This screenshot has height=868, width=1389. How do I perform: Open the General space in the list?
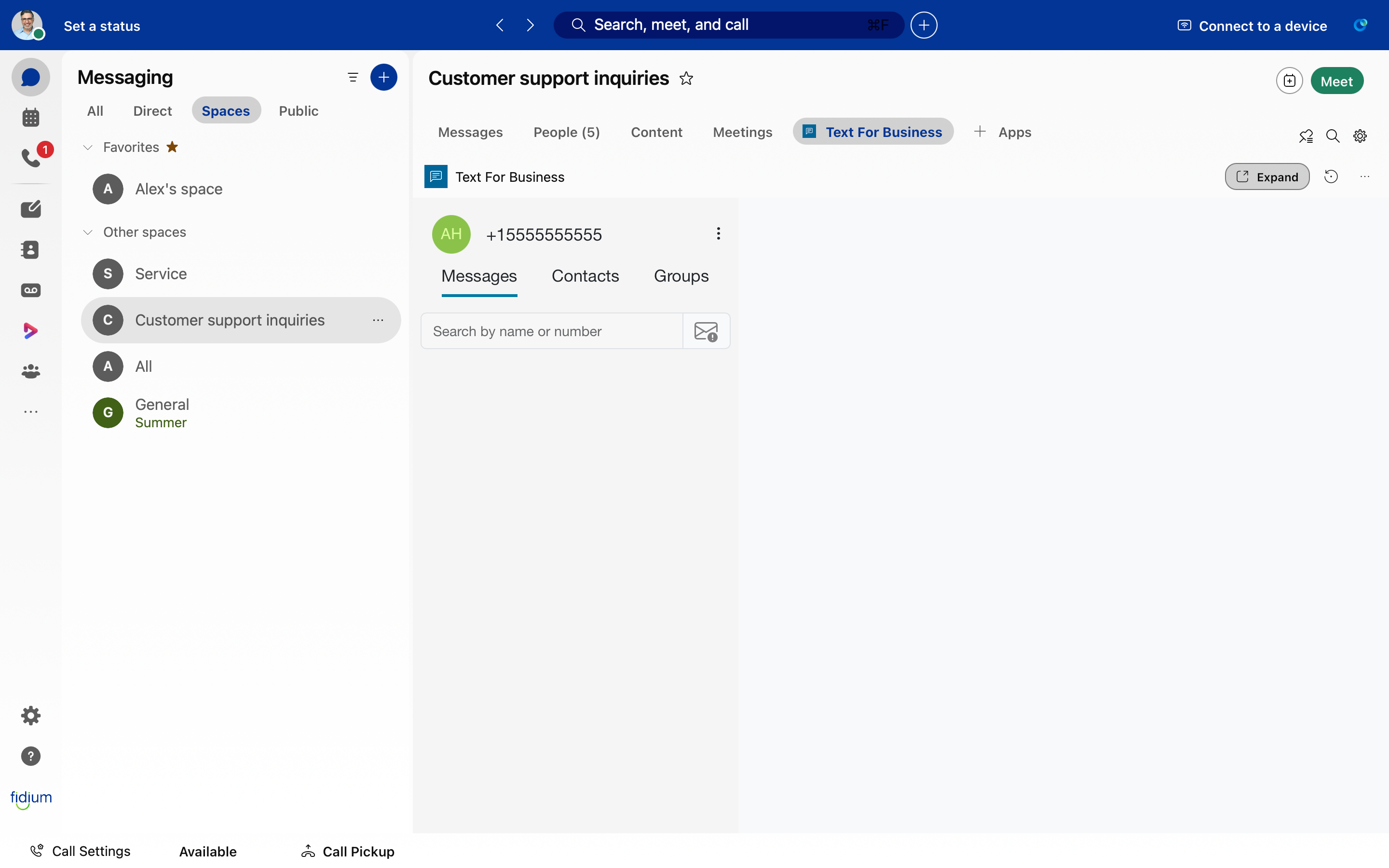click(x=163, y=412)
